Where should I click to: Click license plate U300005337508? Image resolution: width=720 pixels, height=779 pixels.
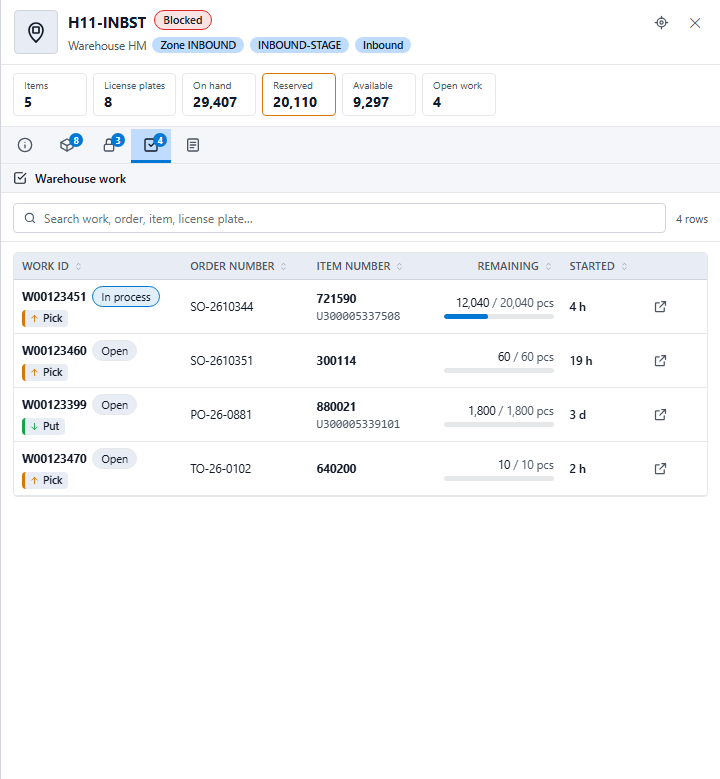(358, 316)
